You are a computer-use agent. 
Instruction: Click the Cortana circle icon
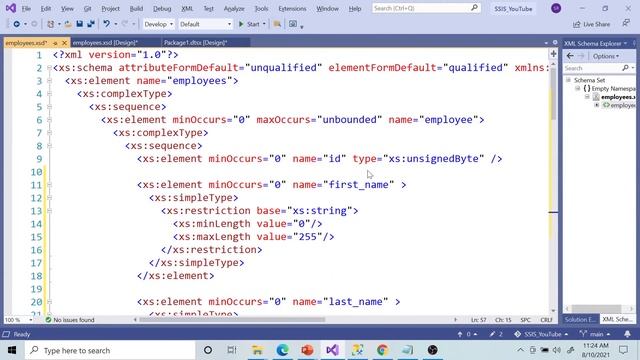click(208, 350)
